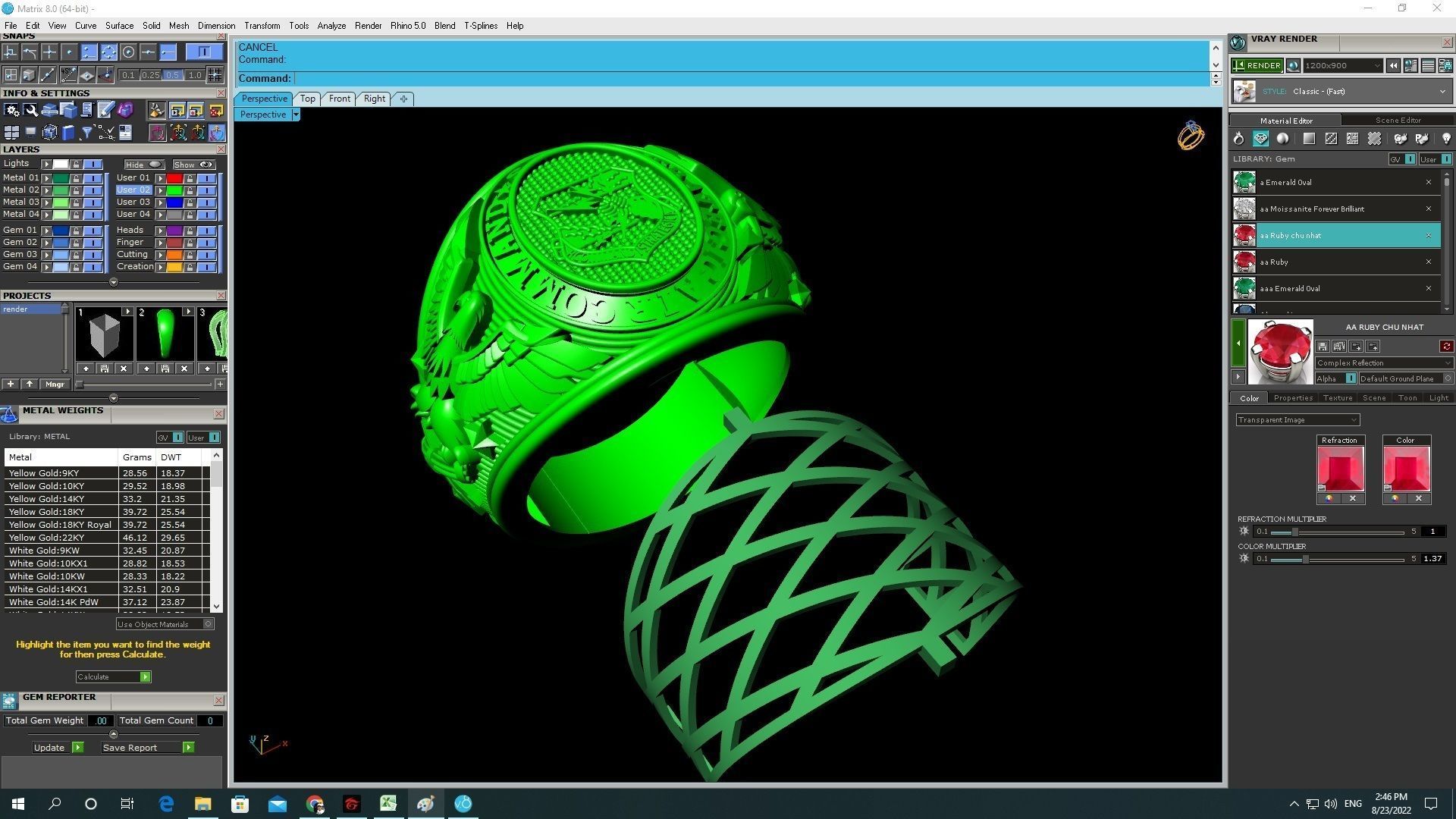Select the funnel filter icon
The width and height of the screenshot is (1456, 819).
[86, 133]
